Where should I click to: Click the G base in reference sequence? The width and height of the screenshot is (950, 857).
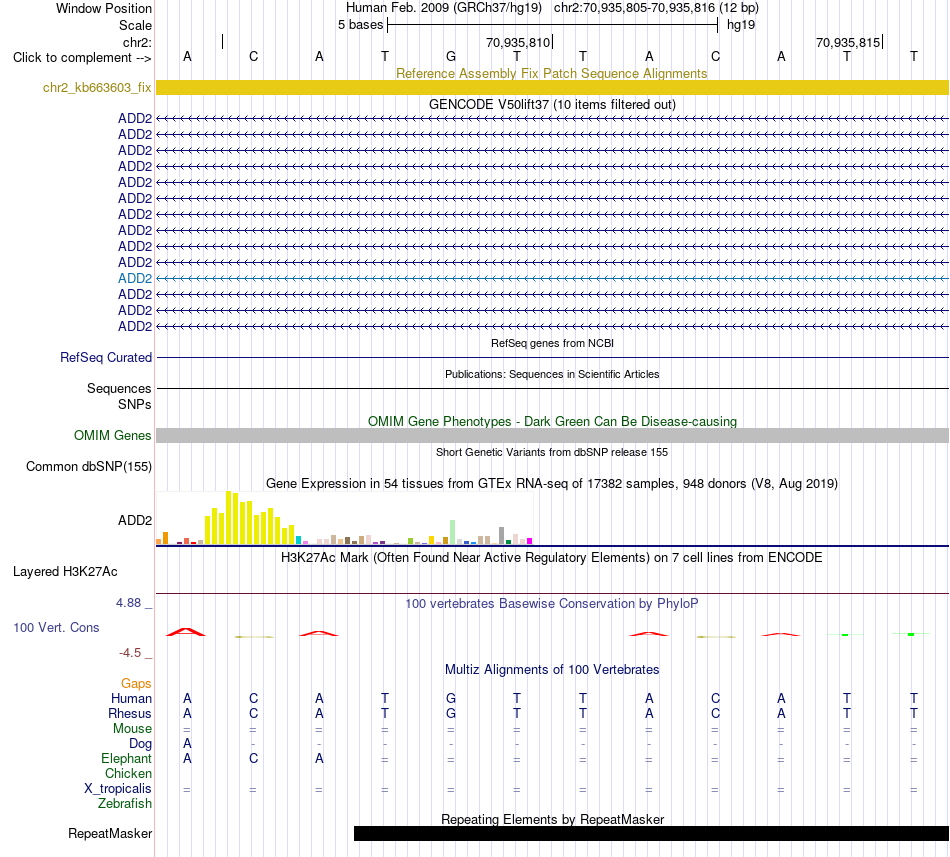coord(451,56)
